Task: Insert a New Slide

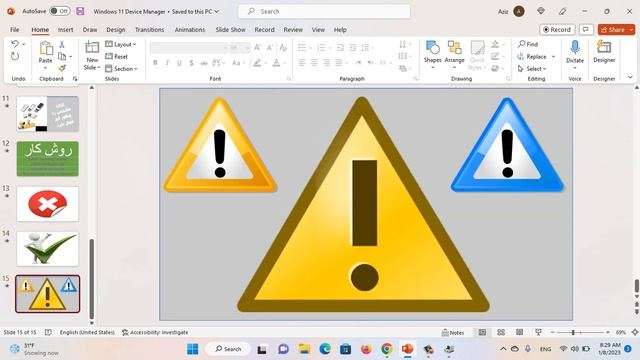Action: [x=92, y=56]
